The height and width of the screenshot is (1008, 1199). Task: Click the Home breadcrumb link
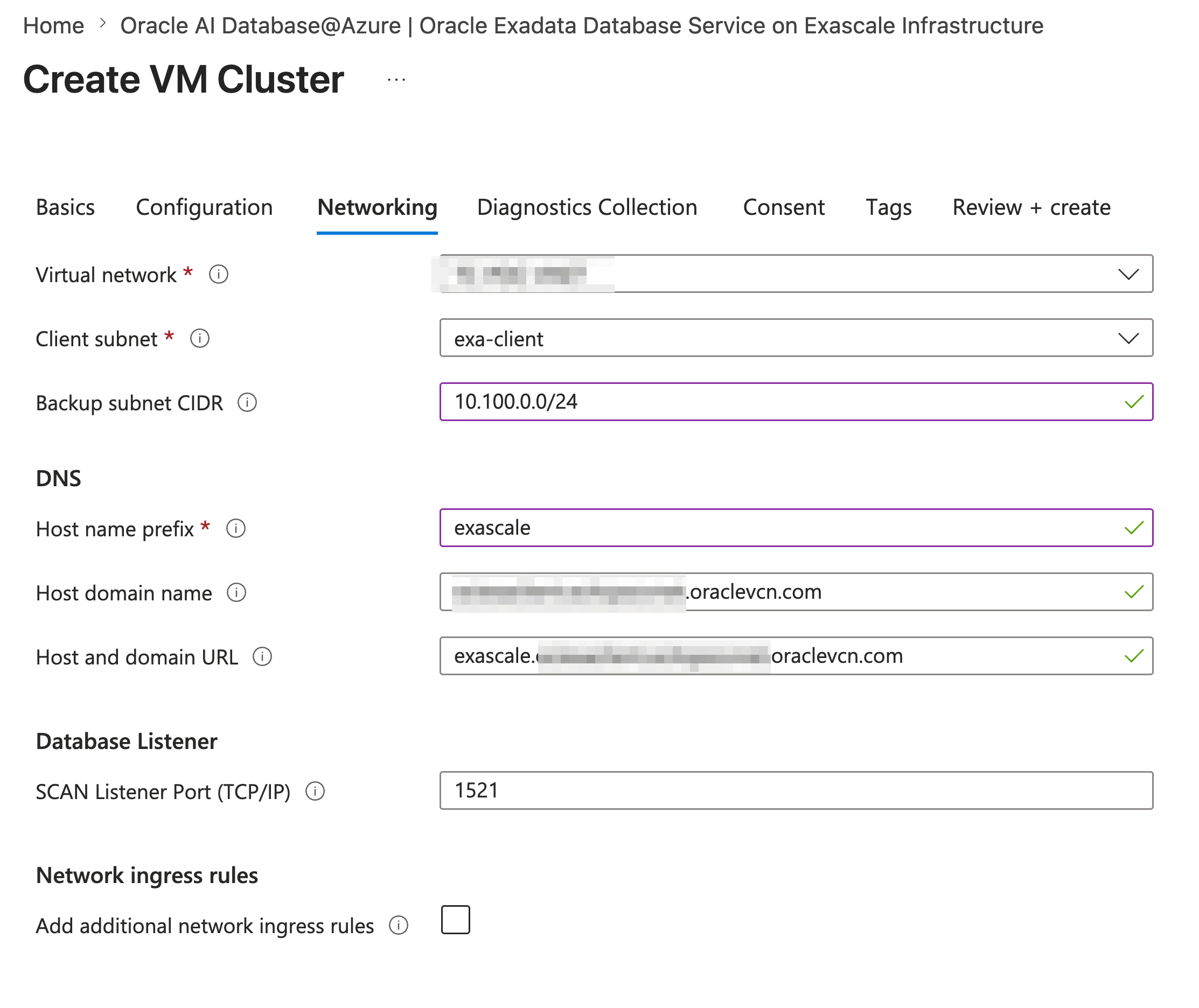(x=53, y=26)
